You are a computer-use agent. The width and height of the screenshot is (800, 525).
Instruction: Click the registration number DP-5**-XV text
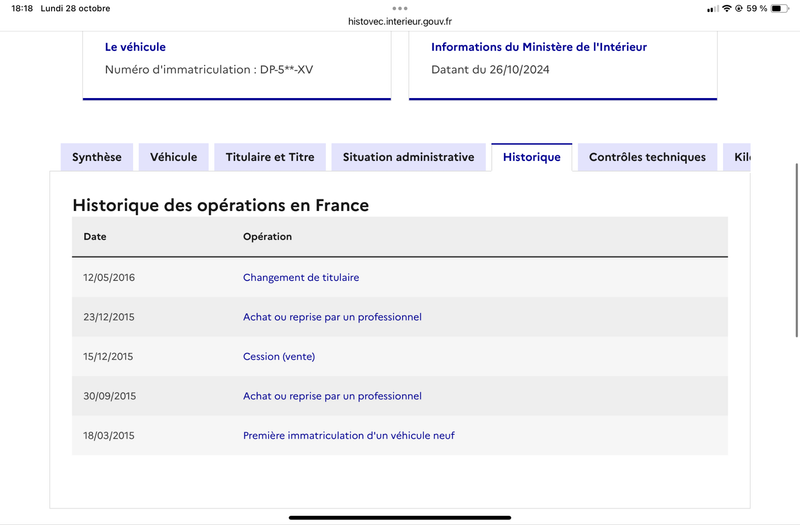coord(286,69)
